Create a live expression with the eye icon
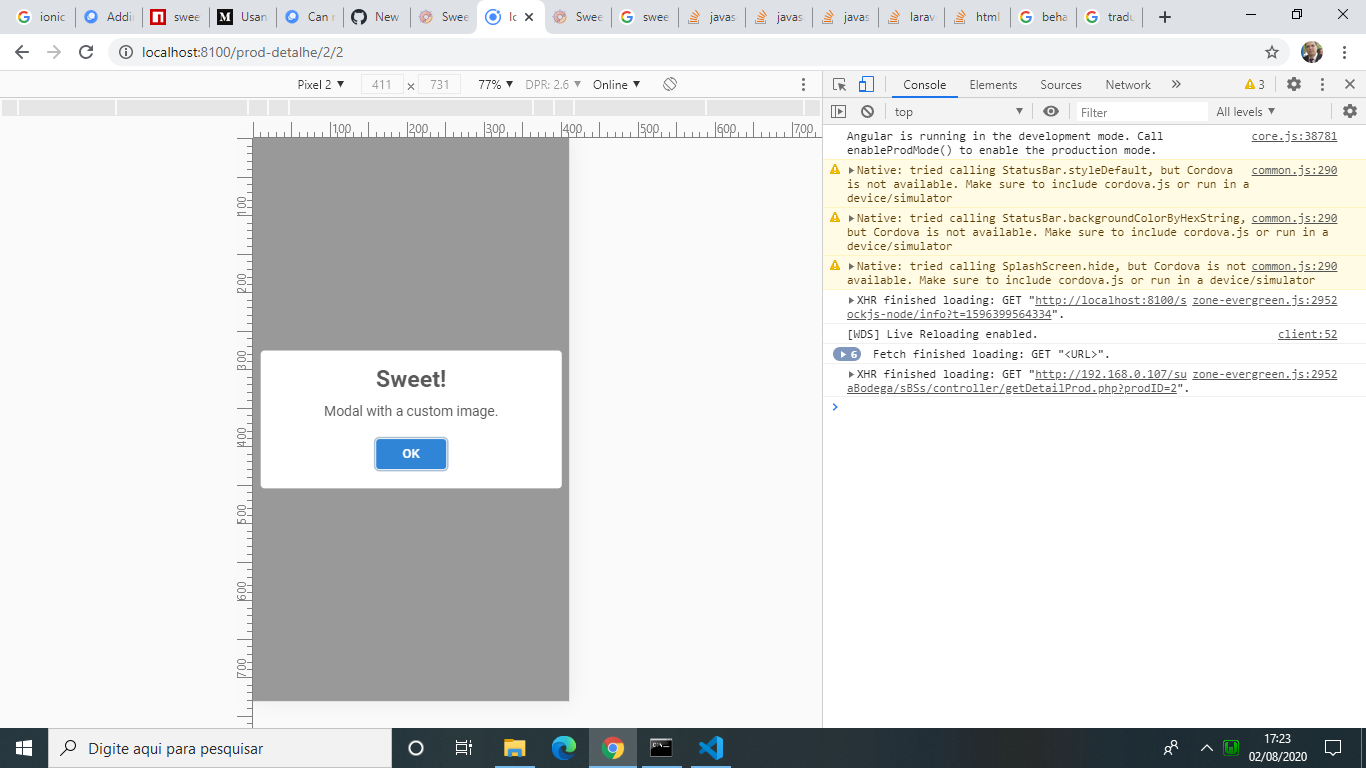The height and width of the screenshot is (768, 1366). (1049, 111)
